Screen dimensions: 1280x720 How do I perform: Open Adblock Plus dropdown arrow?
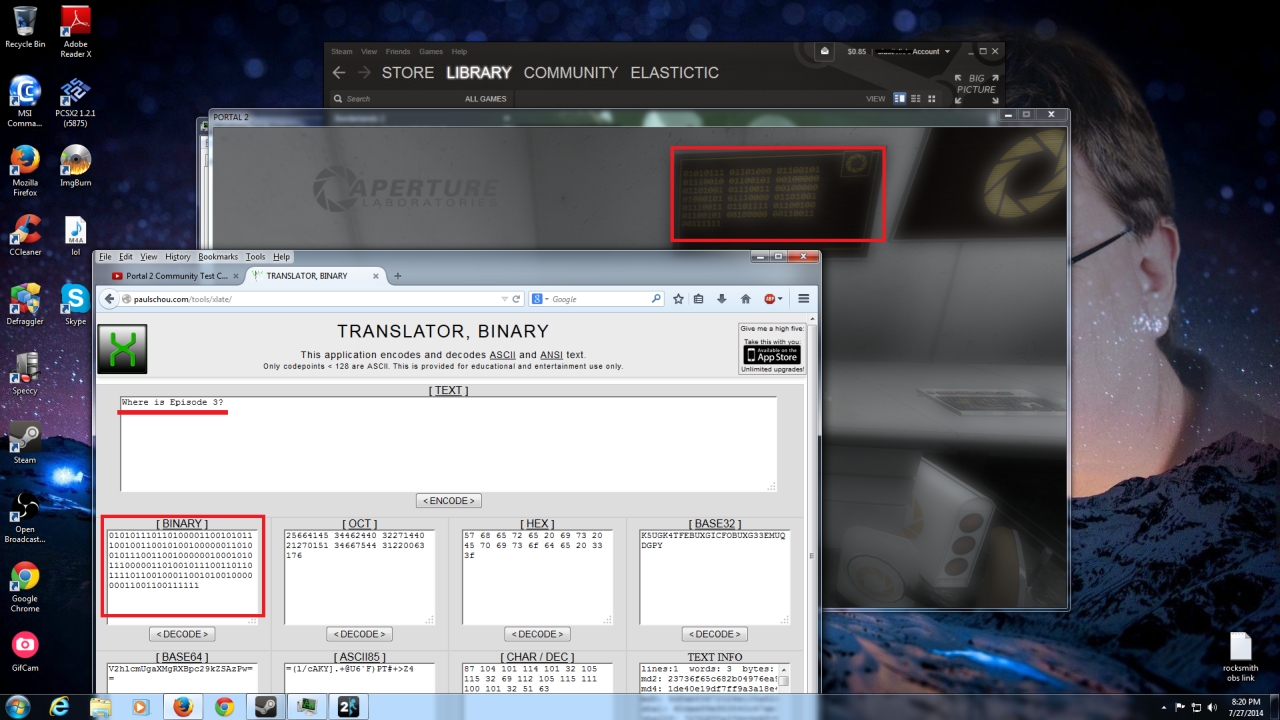coord(780,299)
